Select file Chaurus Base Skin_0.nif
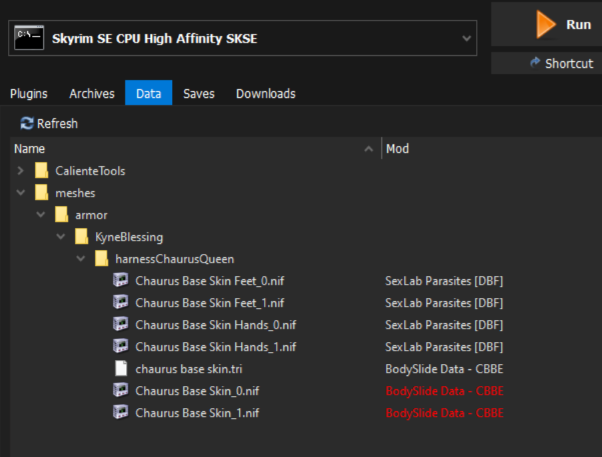602x457 pixels. click(x=197, y=391)
